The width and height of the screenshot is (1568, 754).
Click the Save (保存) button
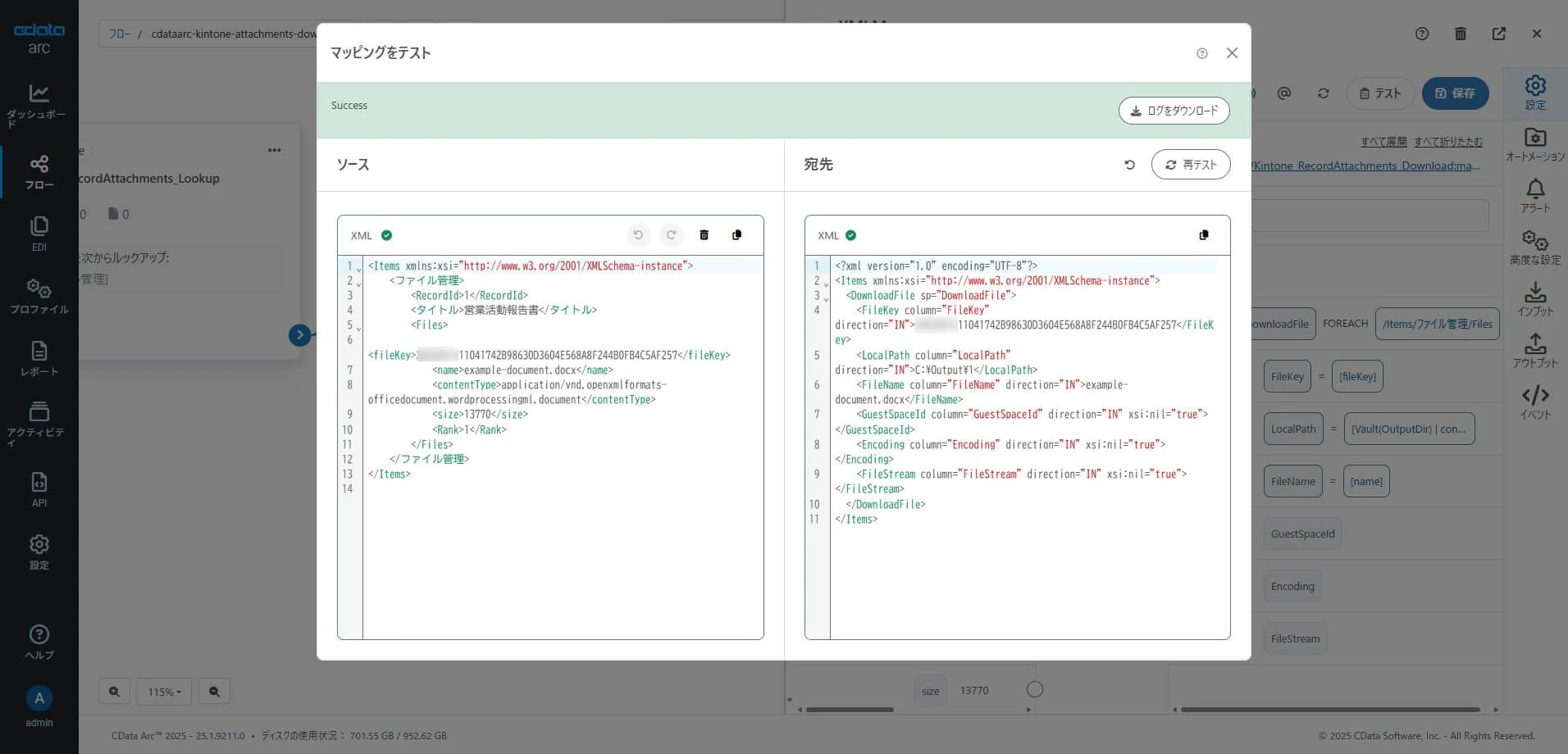pos(1455,93)
